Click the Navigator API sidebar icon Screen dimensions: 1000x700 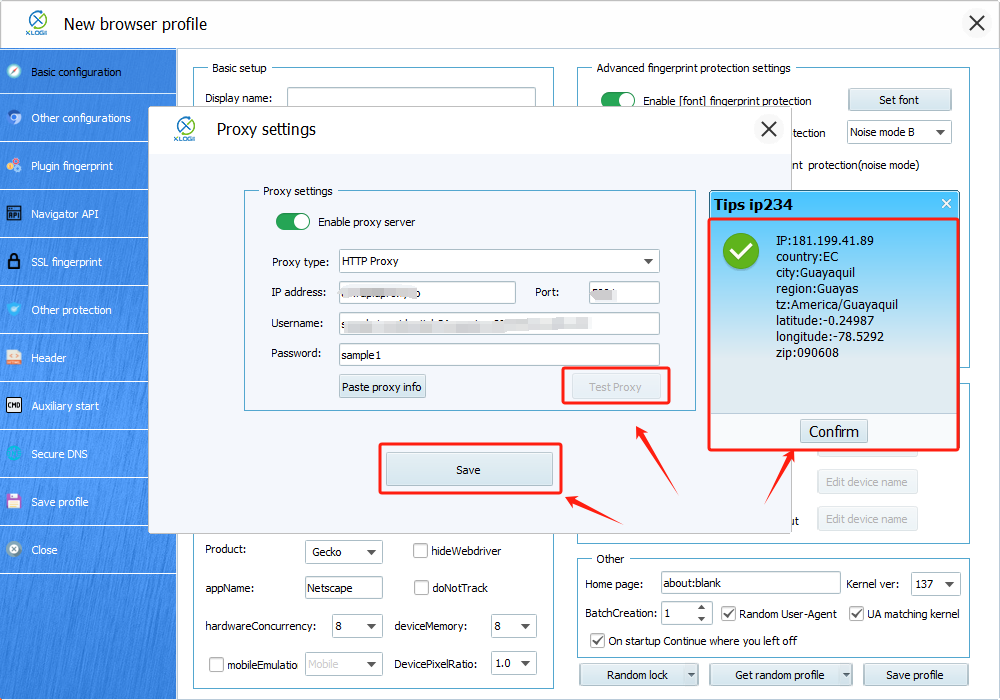pyautogui.click(x=14, y=214)
